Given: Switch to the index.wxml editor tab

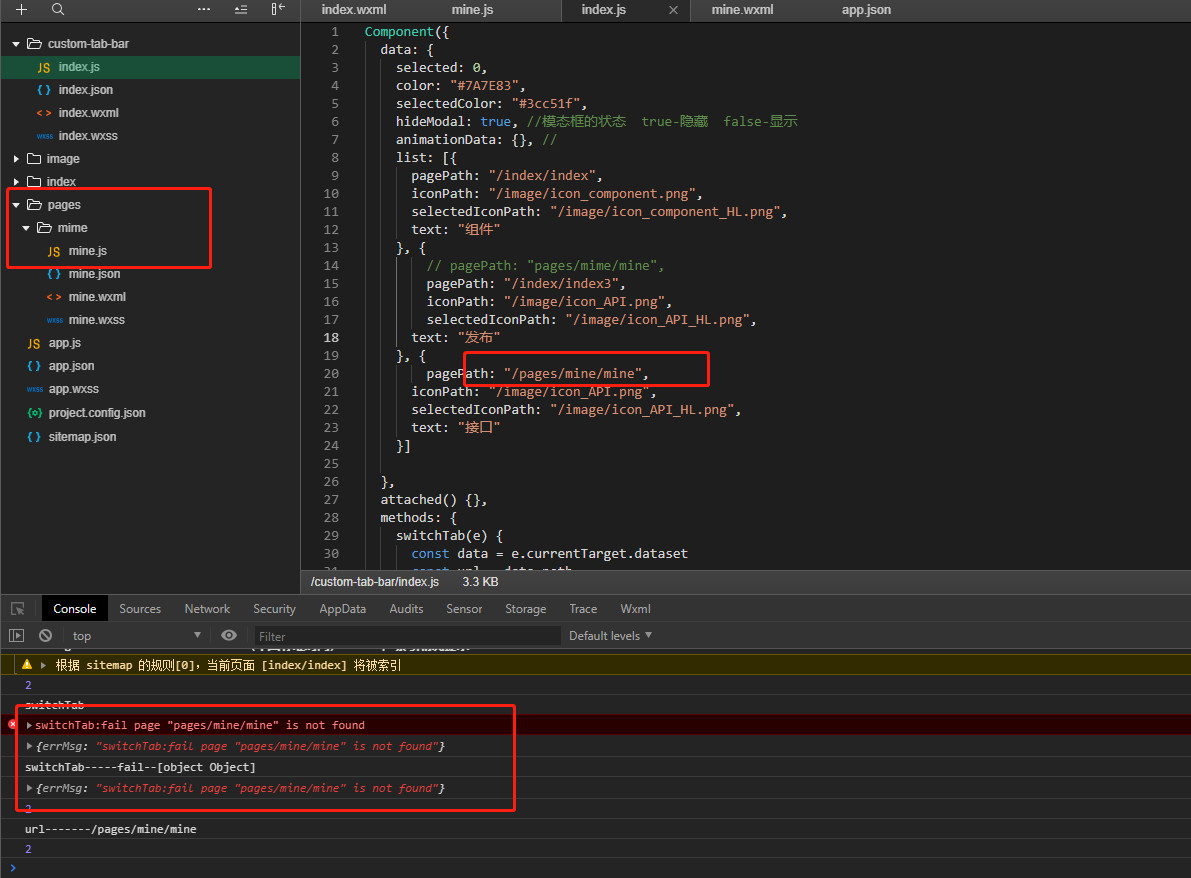Looking at the screenshot, I should [354, 10].
